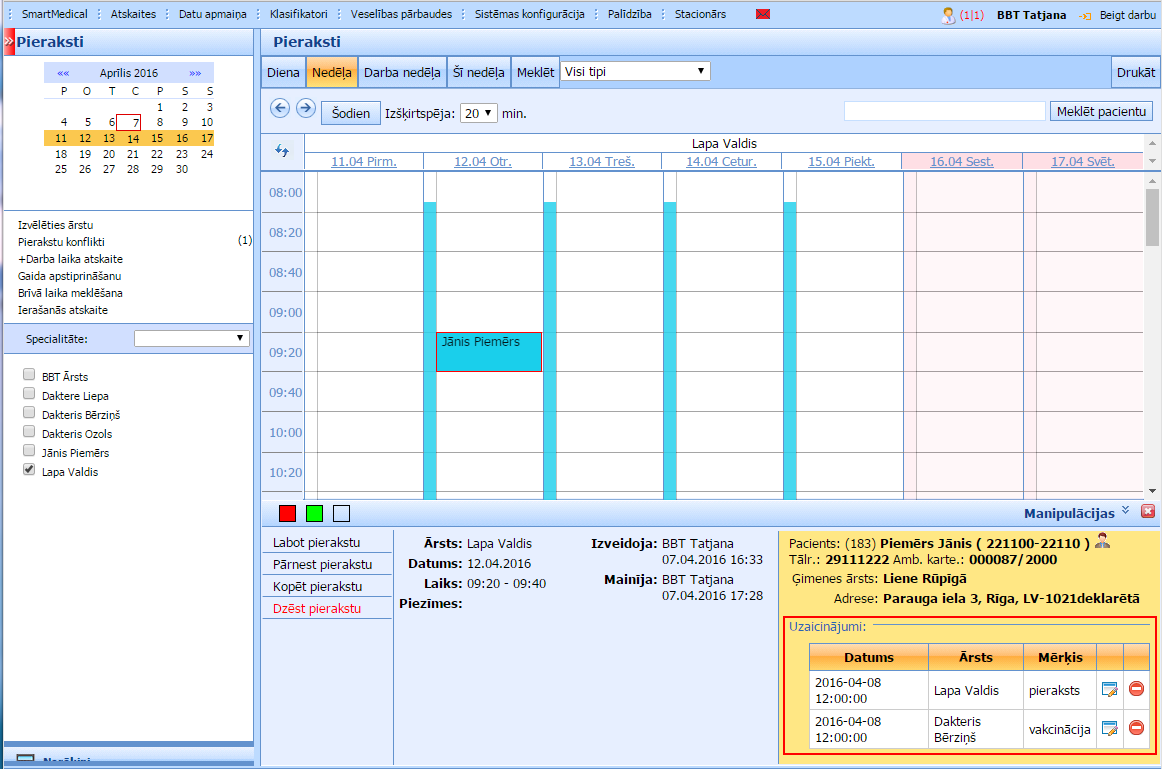The height and width of the screenshot is (769, 1162).
Task: Uncheck the Lapa Valdis checkbox
Action: tap(29, 470)
